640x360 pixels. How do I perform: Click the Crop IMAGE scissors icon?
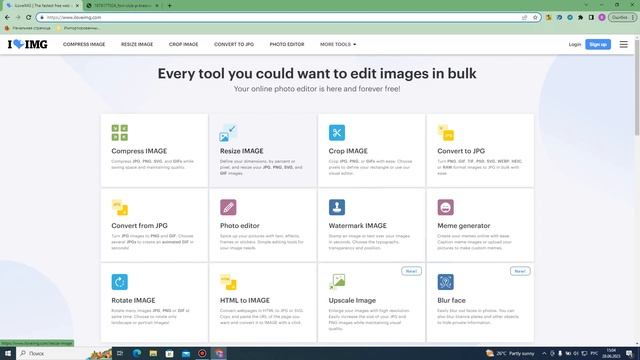337,133
